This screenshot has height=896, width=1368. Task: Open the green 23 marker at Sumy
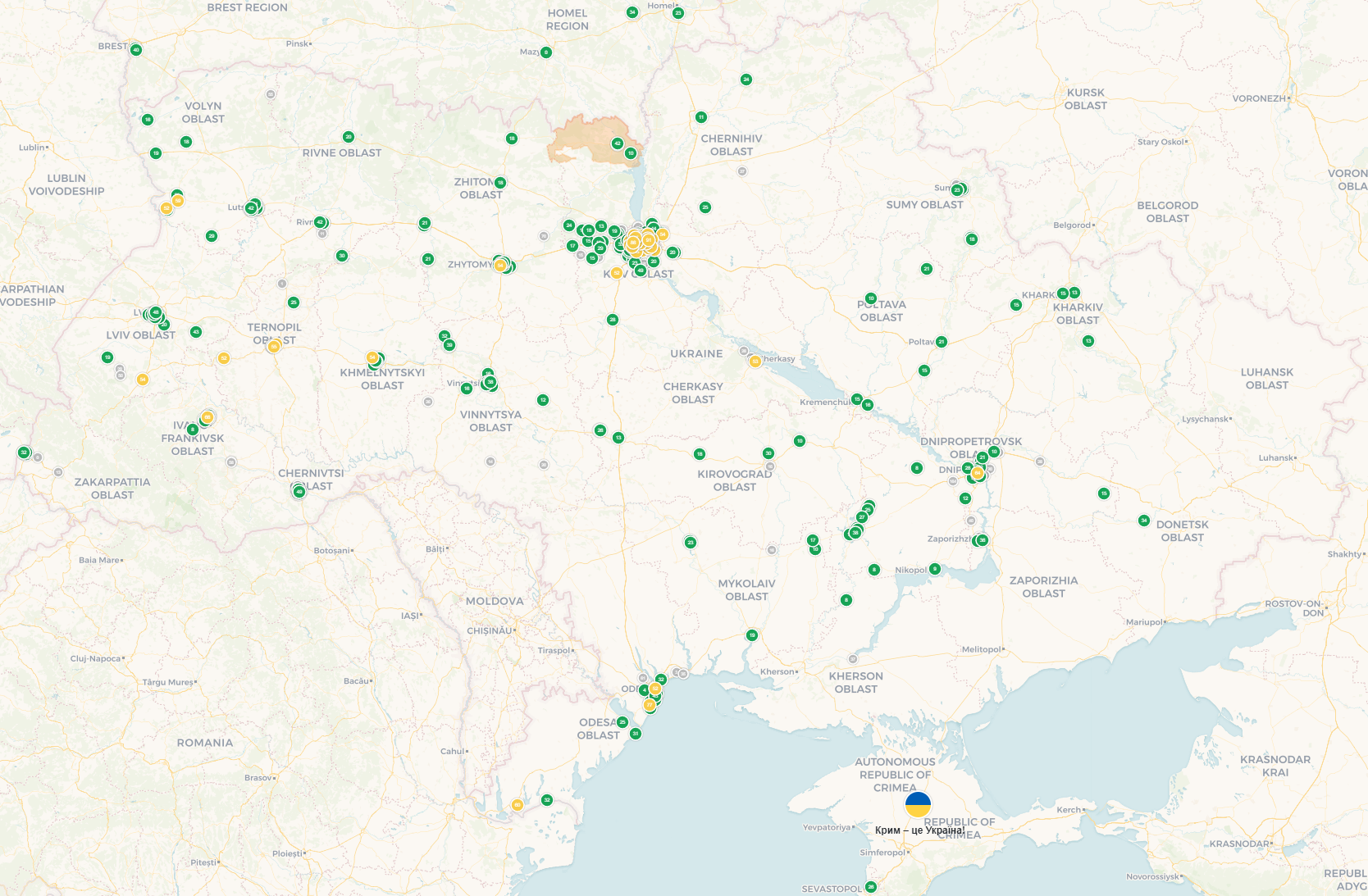(x=957, y=190)
